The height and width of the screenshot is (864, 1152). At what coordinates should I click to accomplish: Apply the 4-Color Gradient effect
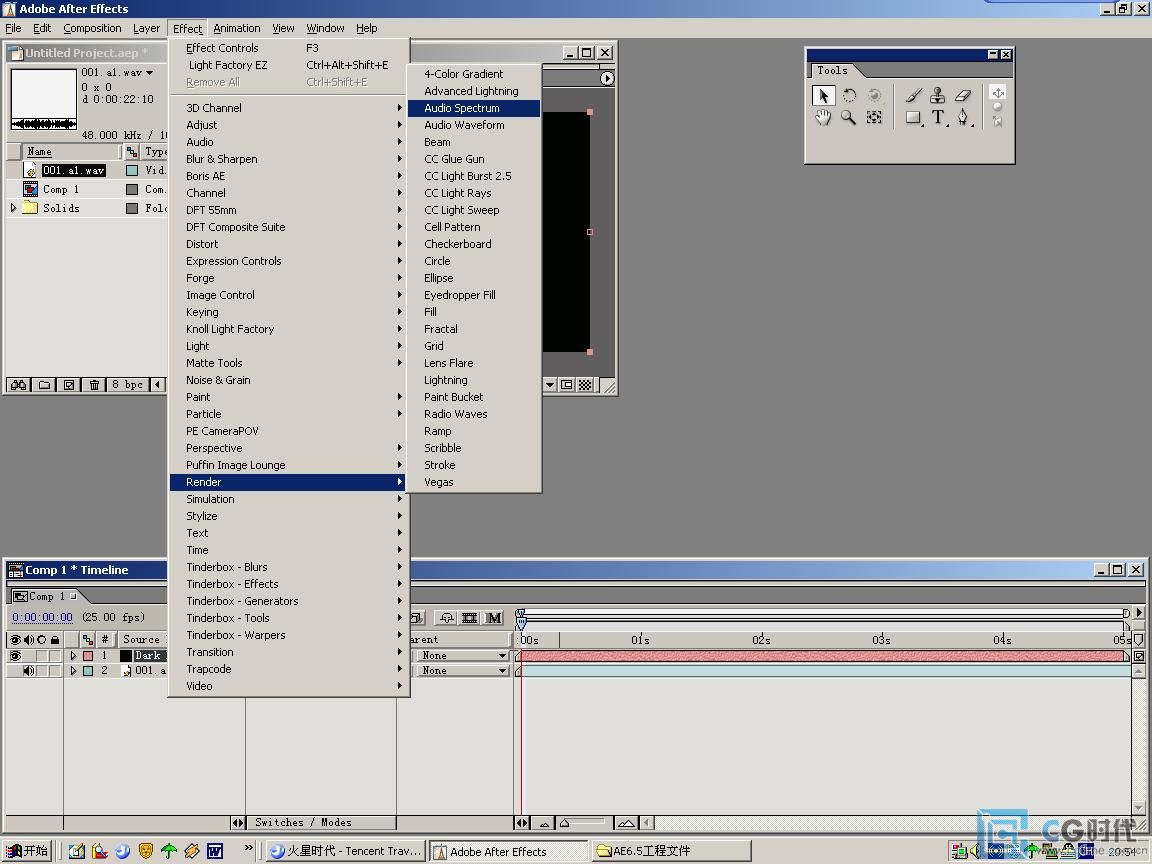(474, 74)
